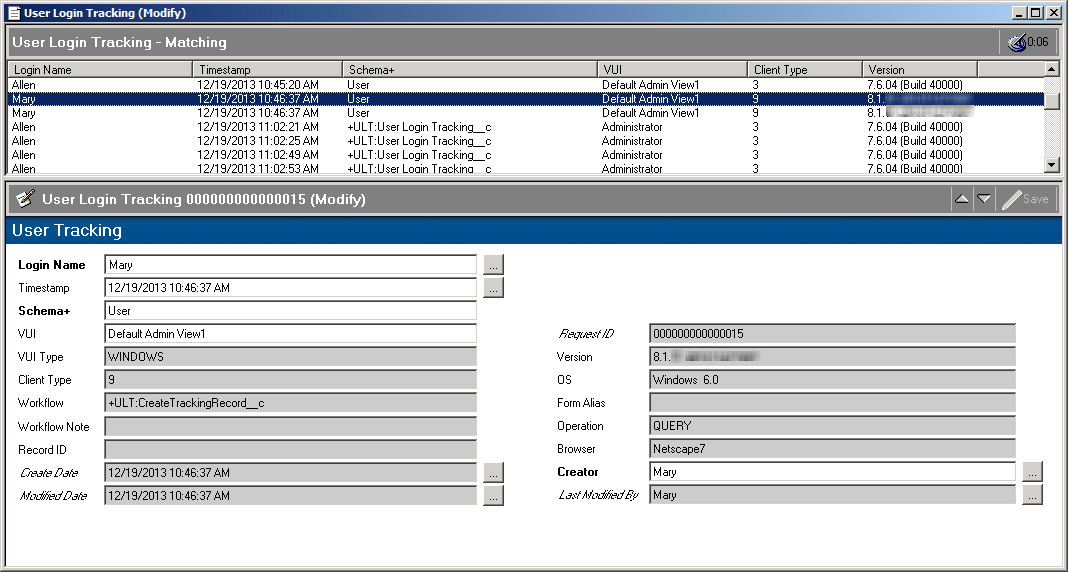The width and height of the screenshot is (1068, 572).
Task: Sort results by Version column header
Action: (x=920, y=69)
